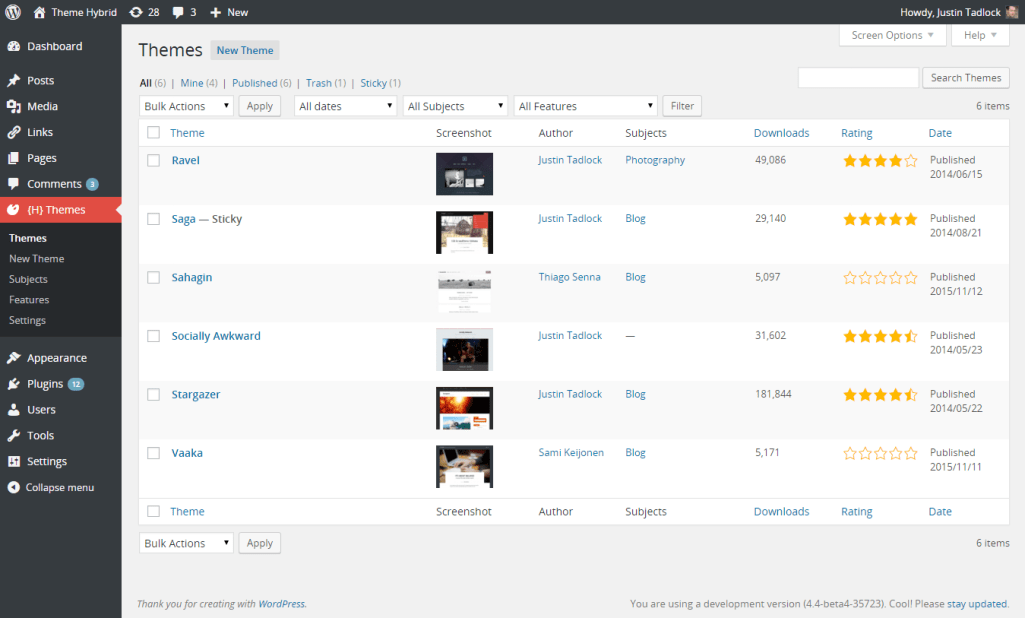Click the Search Themes button
1025x618 pixels.
[x=966, y=78]
